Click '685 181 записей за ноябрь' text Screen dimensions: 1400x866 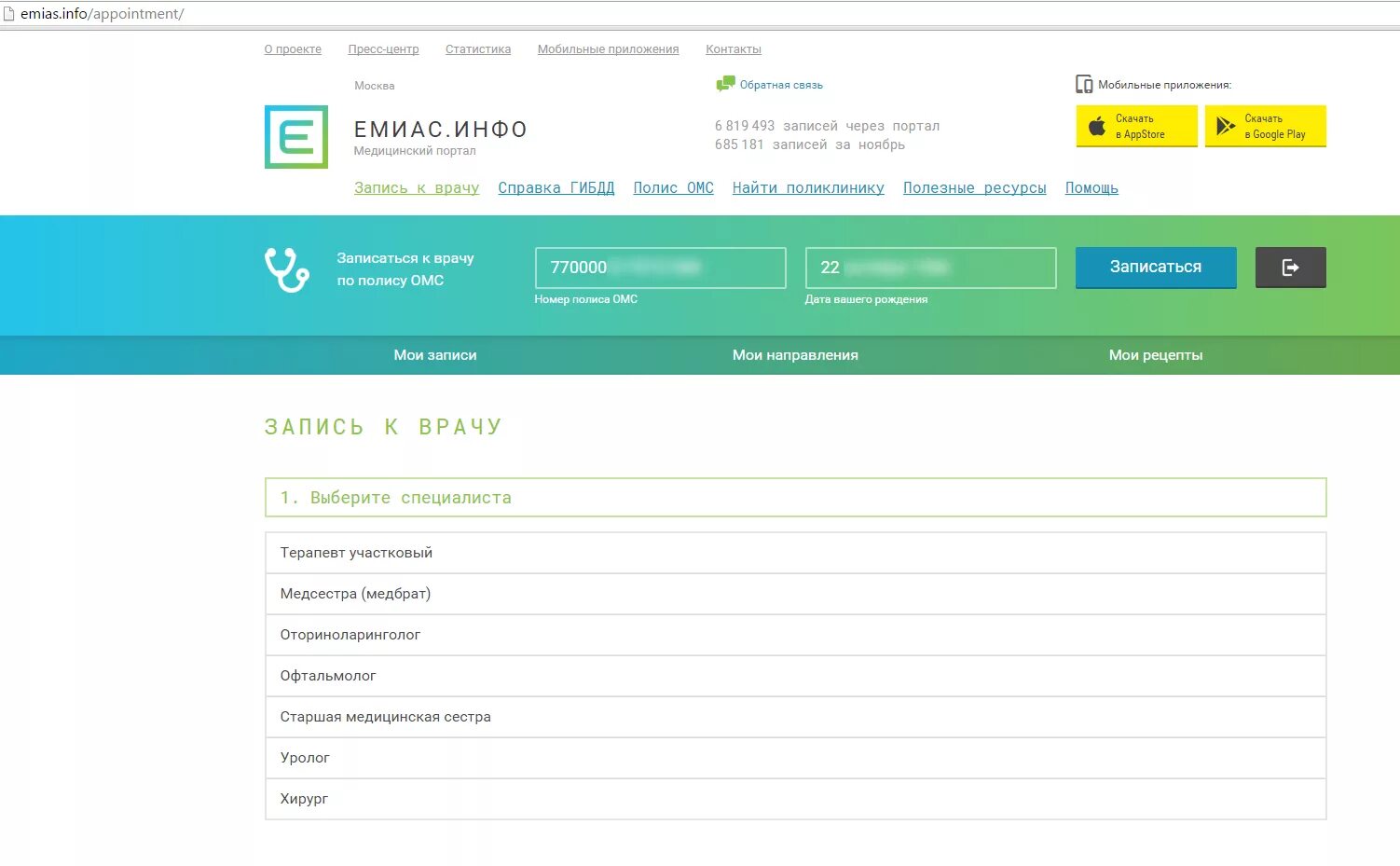[x=810, y=144]
